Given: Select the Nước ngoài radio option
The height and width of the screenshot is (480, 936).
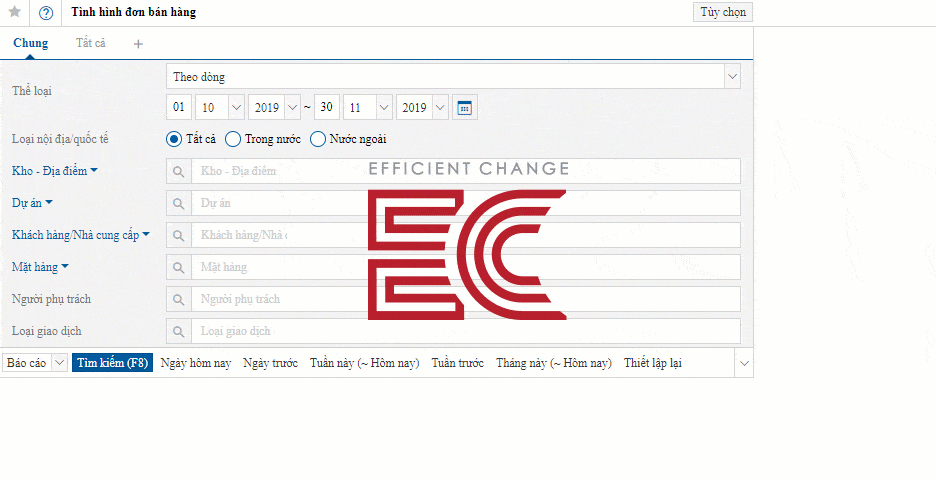Looking at the screenshot, I should (x=318, y=139).
